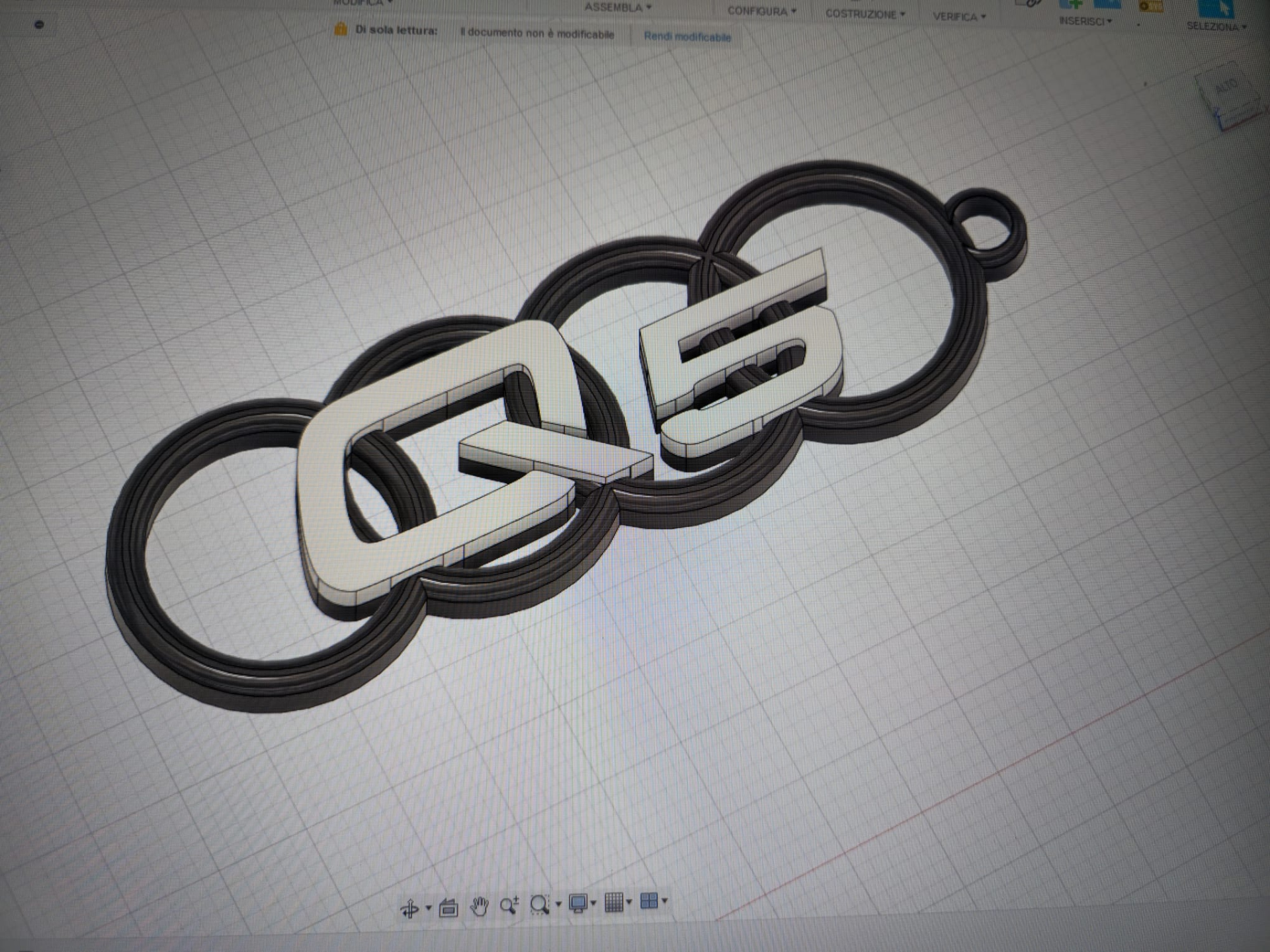Select the Orbit navigation tool
Viewport: 1270px width, 952px height.
(x=409, y=909)
